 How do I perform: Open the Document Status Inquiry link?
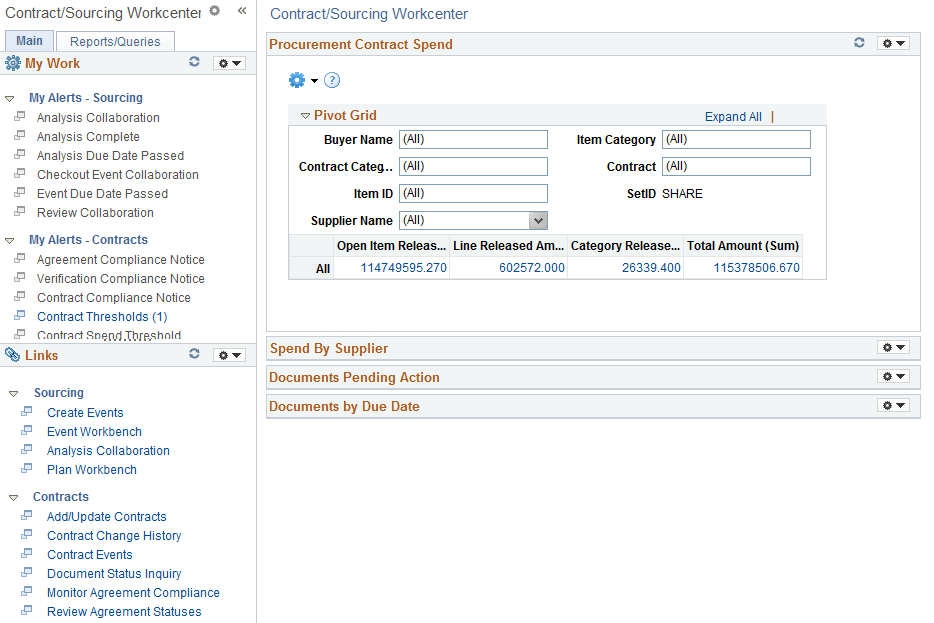[114, 574]
